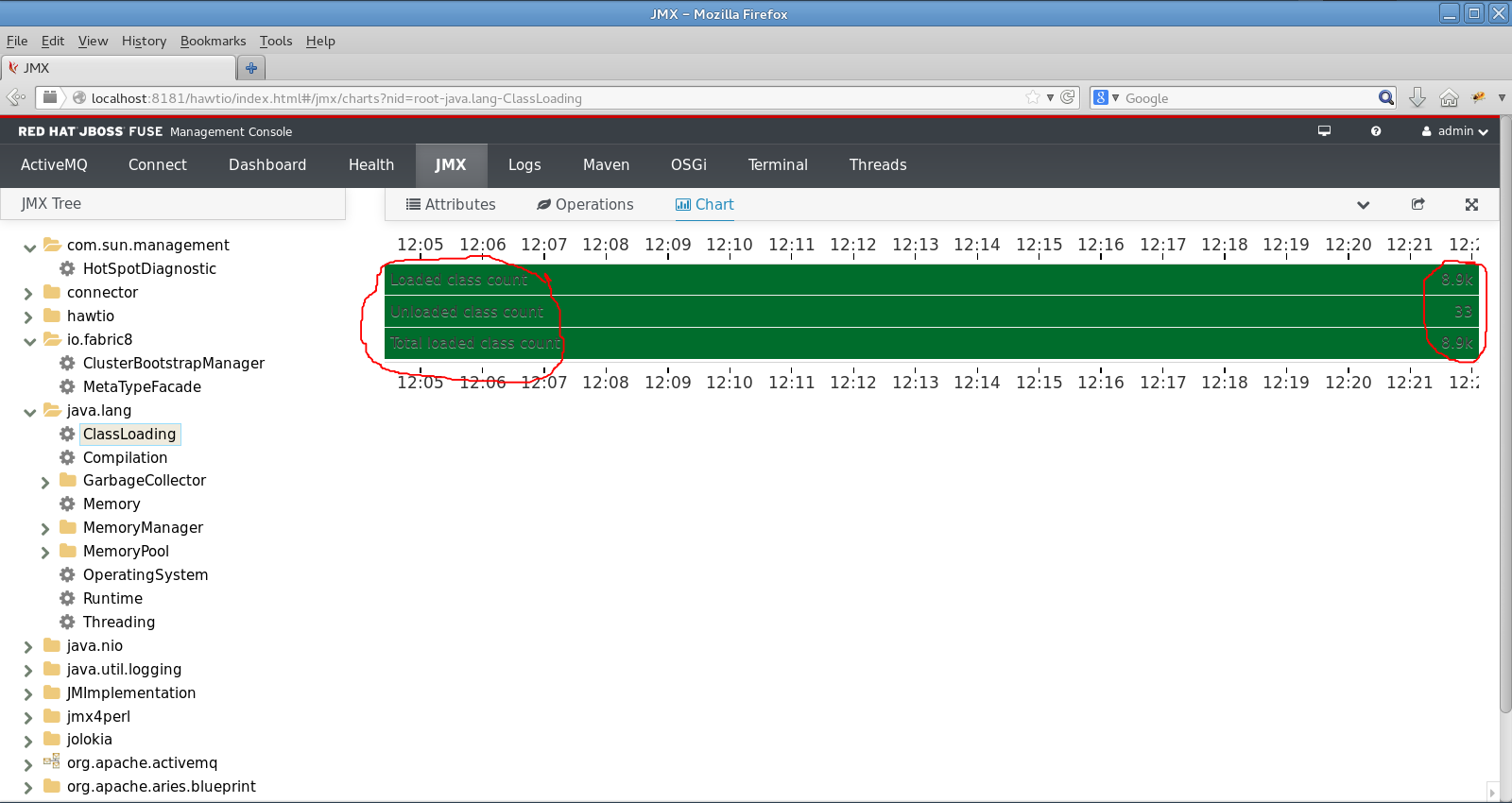The height and width of the screenshot is (803, 1512).
Task: Select HotSpotDiagnostic gear icon
Action: (x=67, y=268)
